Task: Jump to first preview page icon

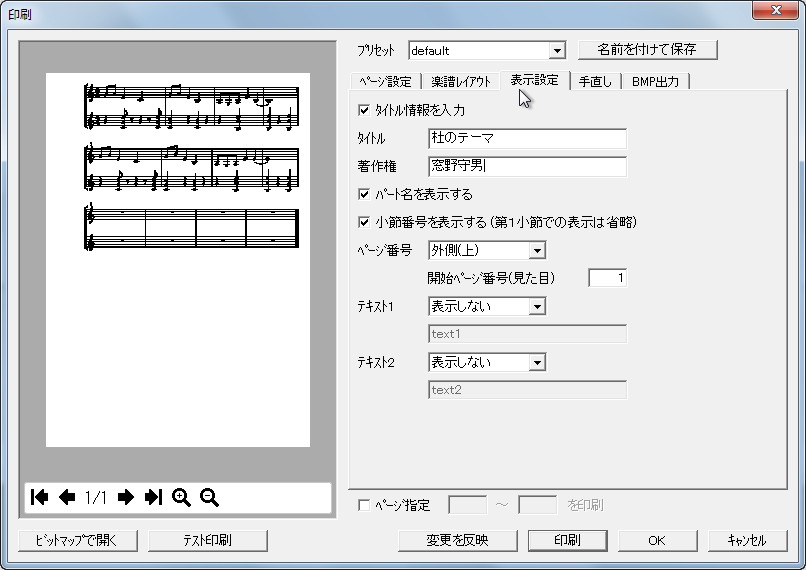Action: [x=40, y=497]
